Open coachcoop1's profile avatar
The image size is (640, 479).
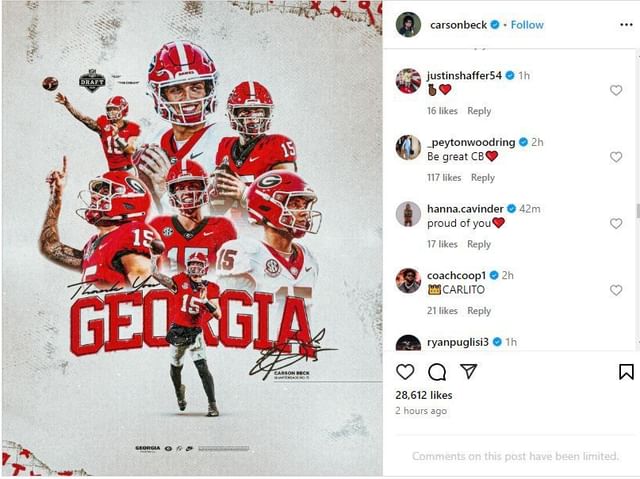(x=408, y=281)
